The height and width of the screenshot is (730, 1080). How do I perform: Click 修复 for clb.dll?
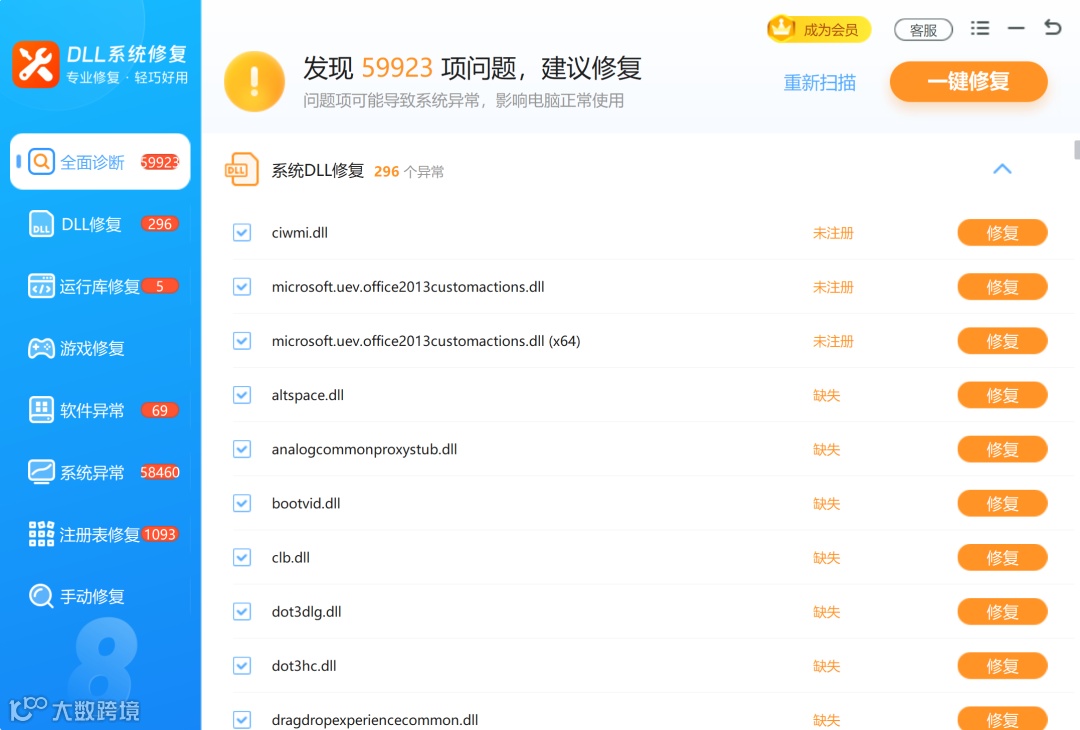[x=1002, y=558]
